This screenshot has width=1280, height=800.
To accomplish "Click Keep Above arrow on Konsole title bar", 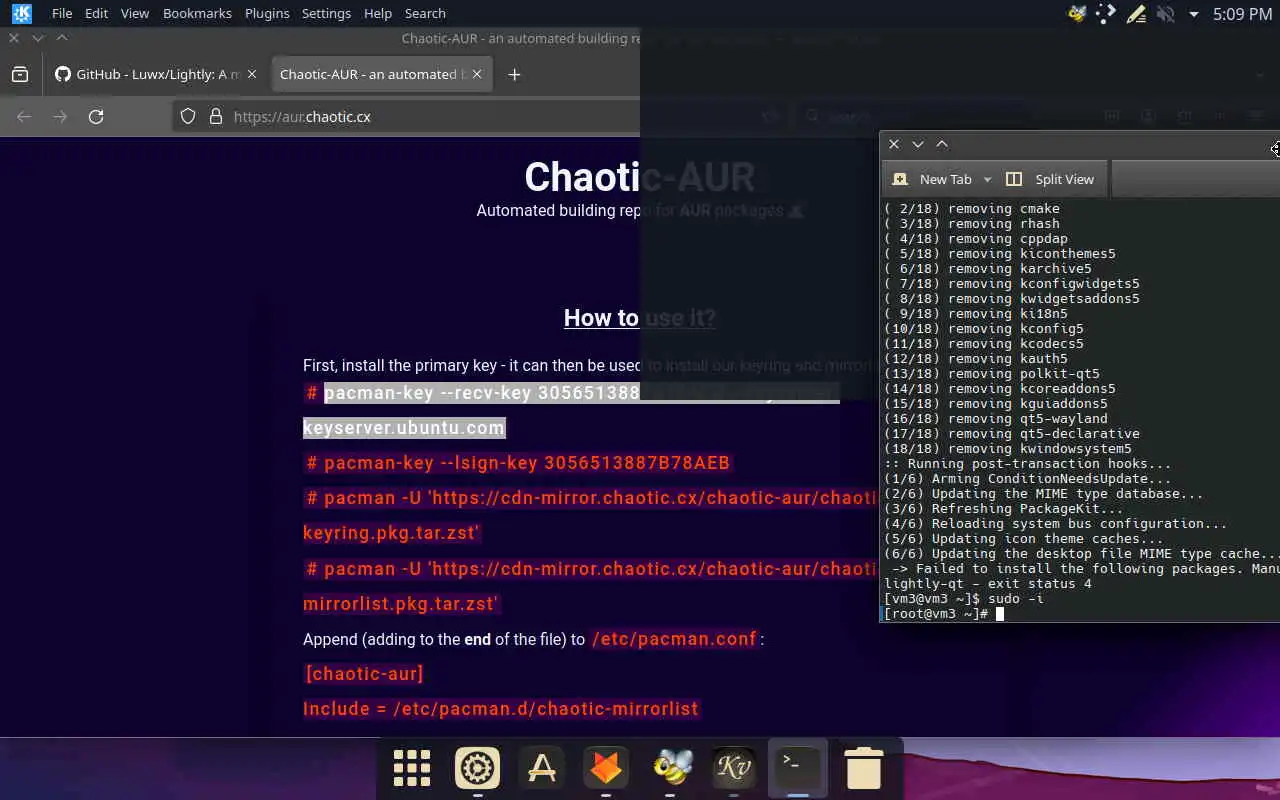I will [x=942, y=144].
